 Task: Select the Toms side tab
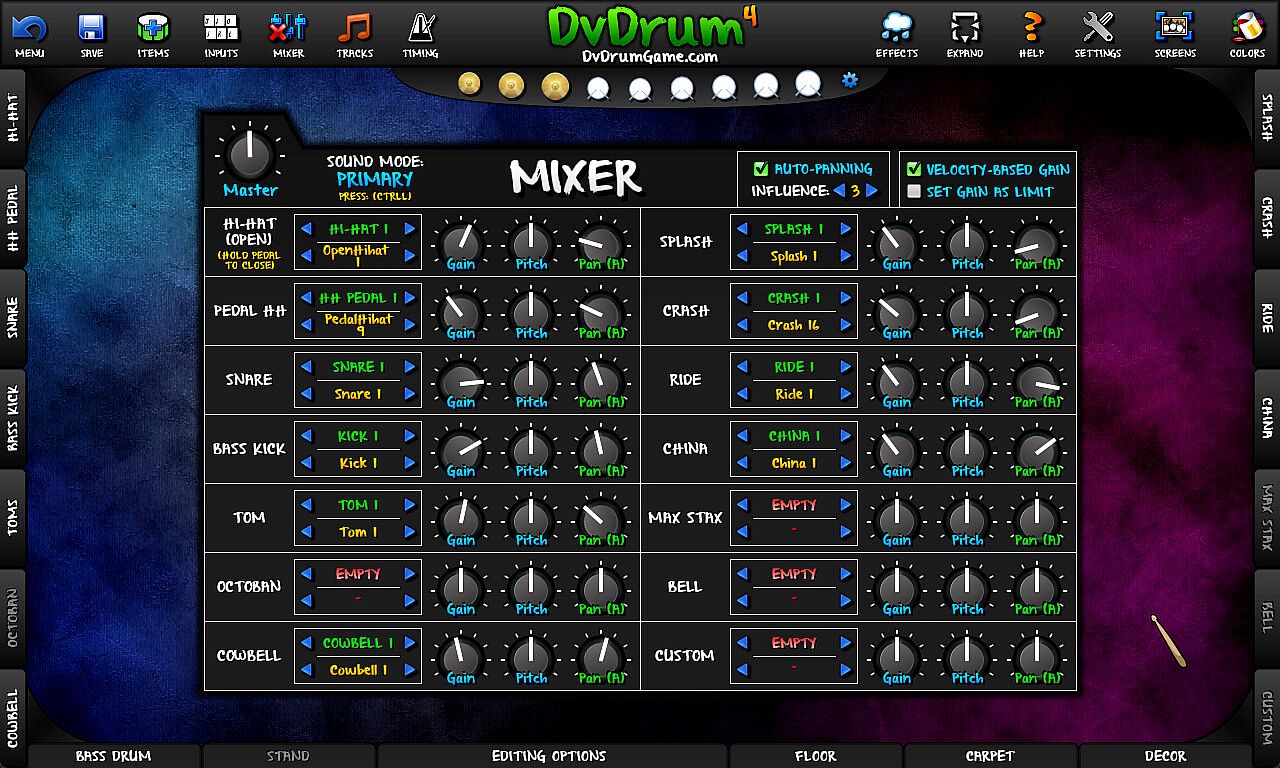coord(12,518)
